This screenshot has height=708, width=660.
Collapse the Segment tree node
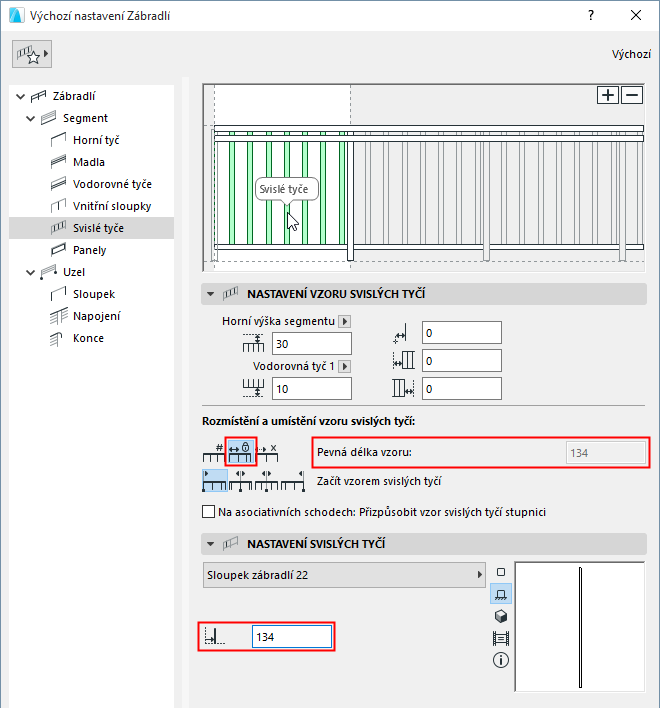[x=30, y=118]
